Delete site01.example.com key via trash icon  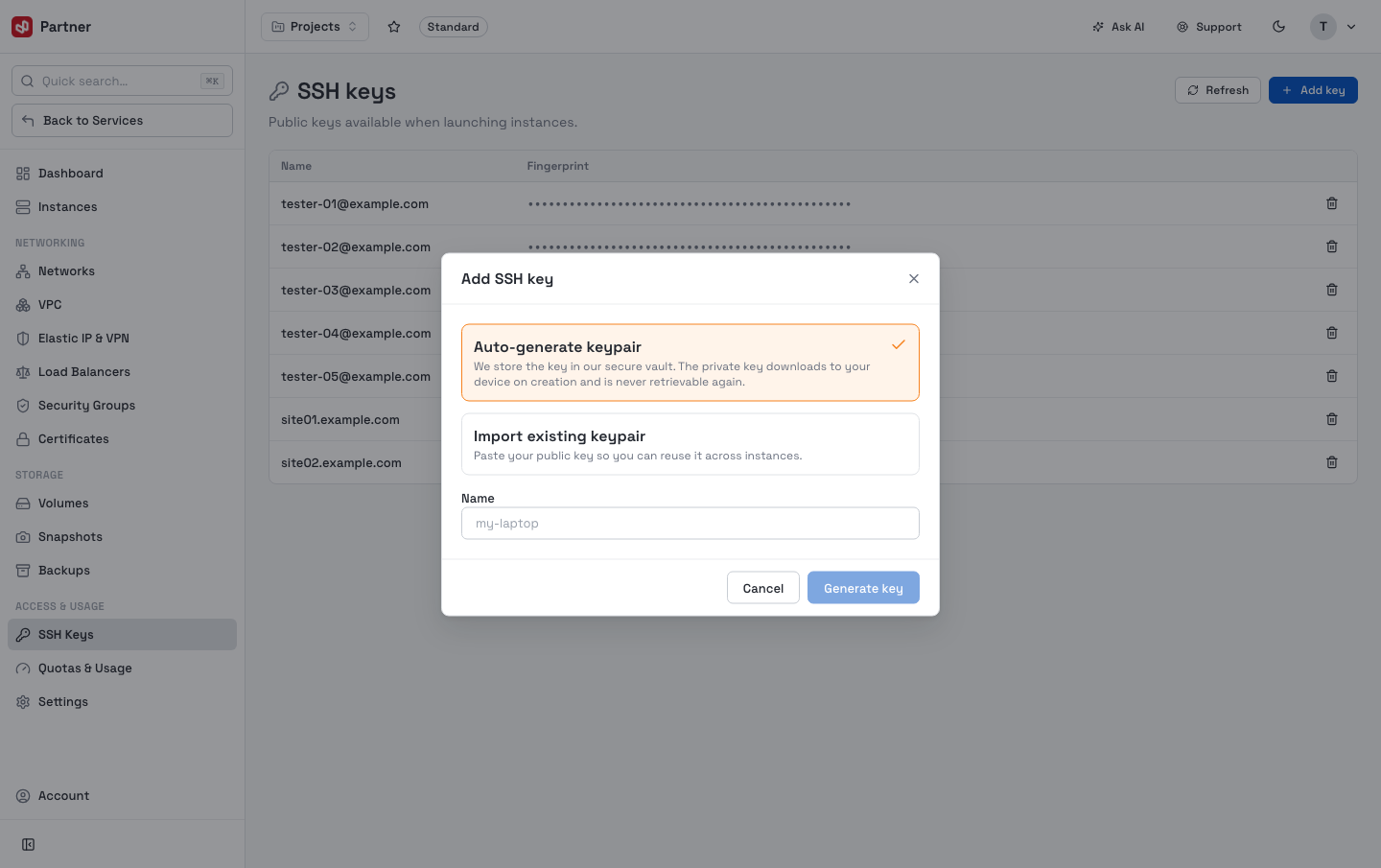[1332, 419]
